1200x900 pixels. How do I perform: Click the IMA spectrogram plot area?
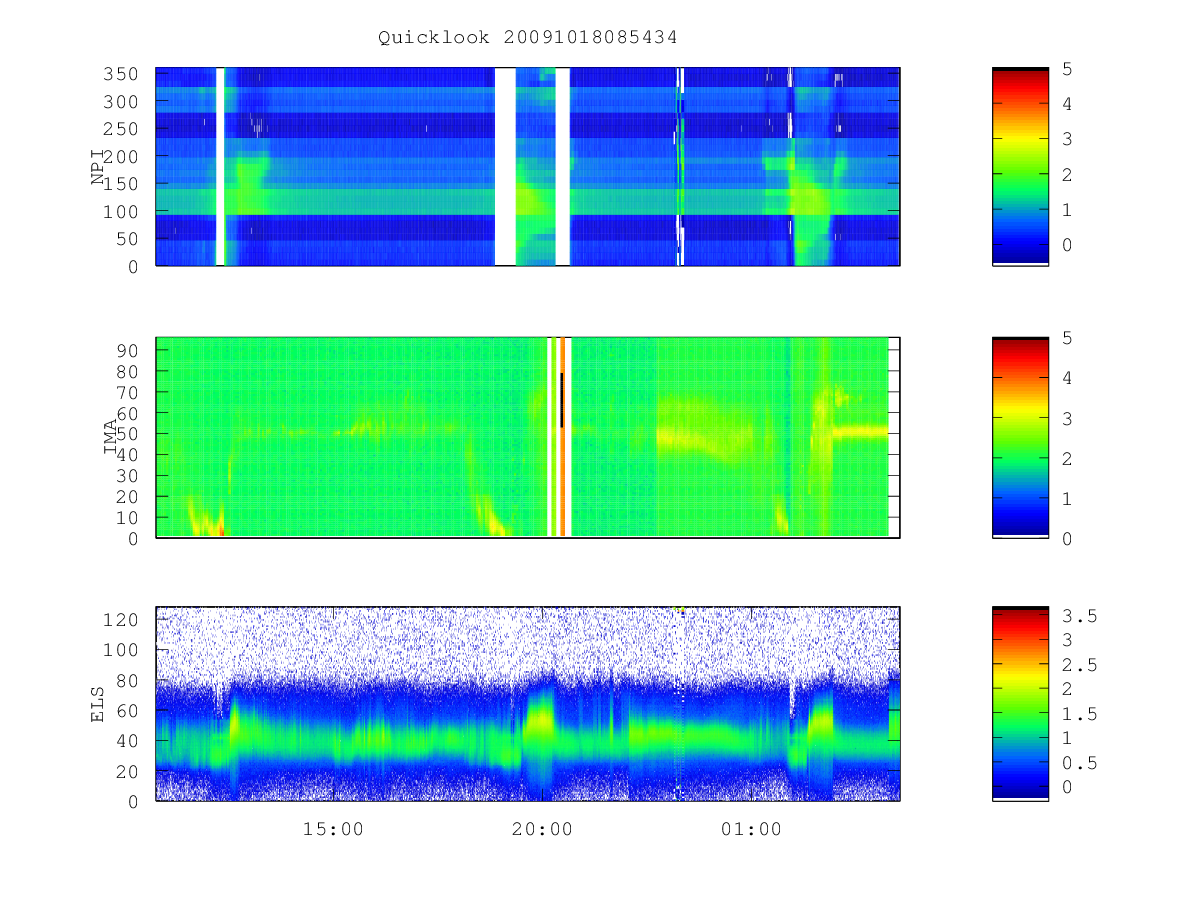click(x=528, y=438)
